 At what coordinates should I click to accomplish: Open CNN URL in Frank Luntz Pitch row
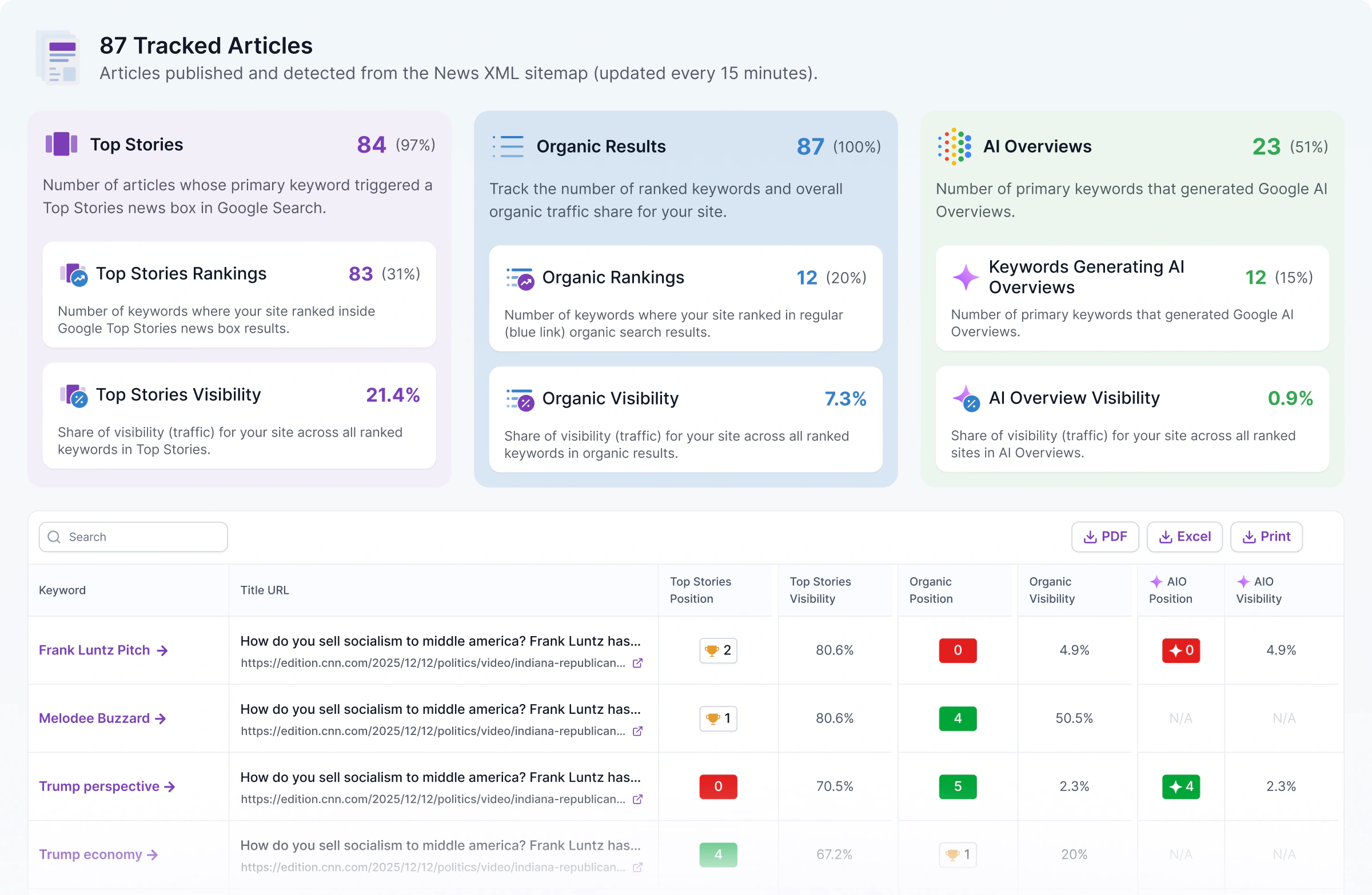tap(433, 663)
